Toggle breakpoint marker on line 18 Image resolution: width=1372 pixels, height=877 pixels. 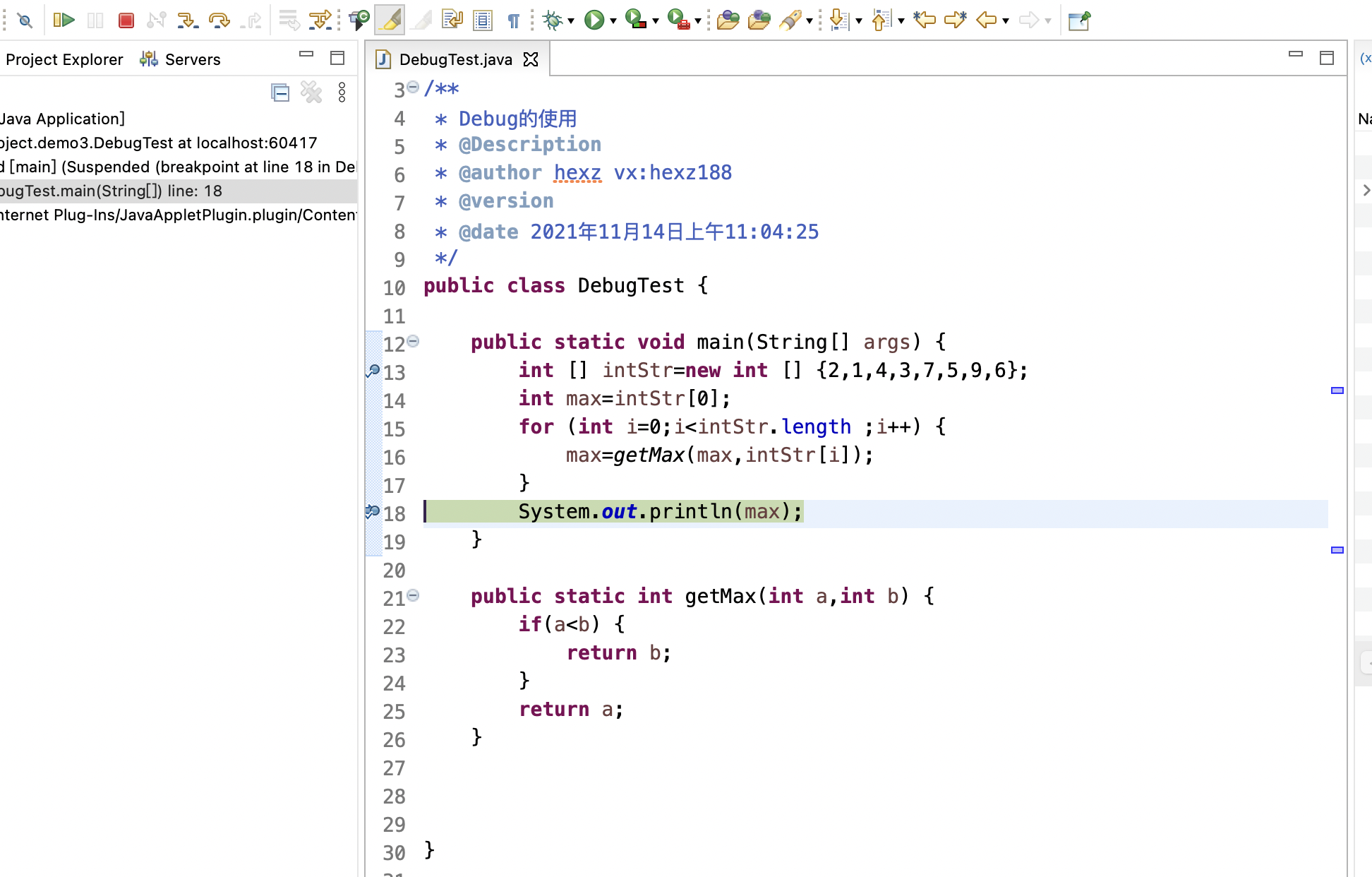373,512
